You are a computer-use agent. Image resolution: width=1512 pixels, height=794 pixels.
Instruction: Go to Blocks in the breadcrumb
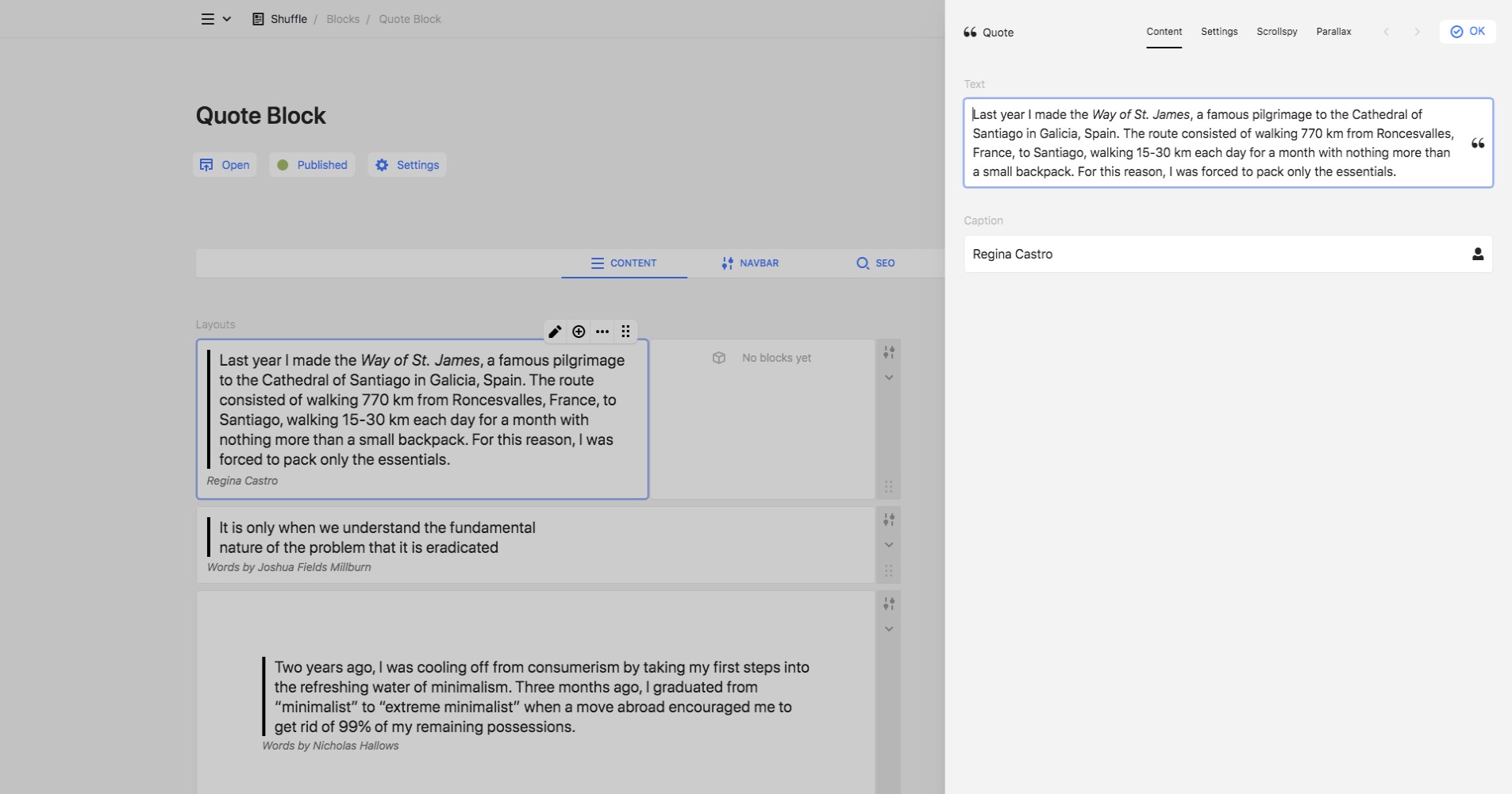pos(343,19)
